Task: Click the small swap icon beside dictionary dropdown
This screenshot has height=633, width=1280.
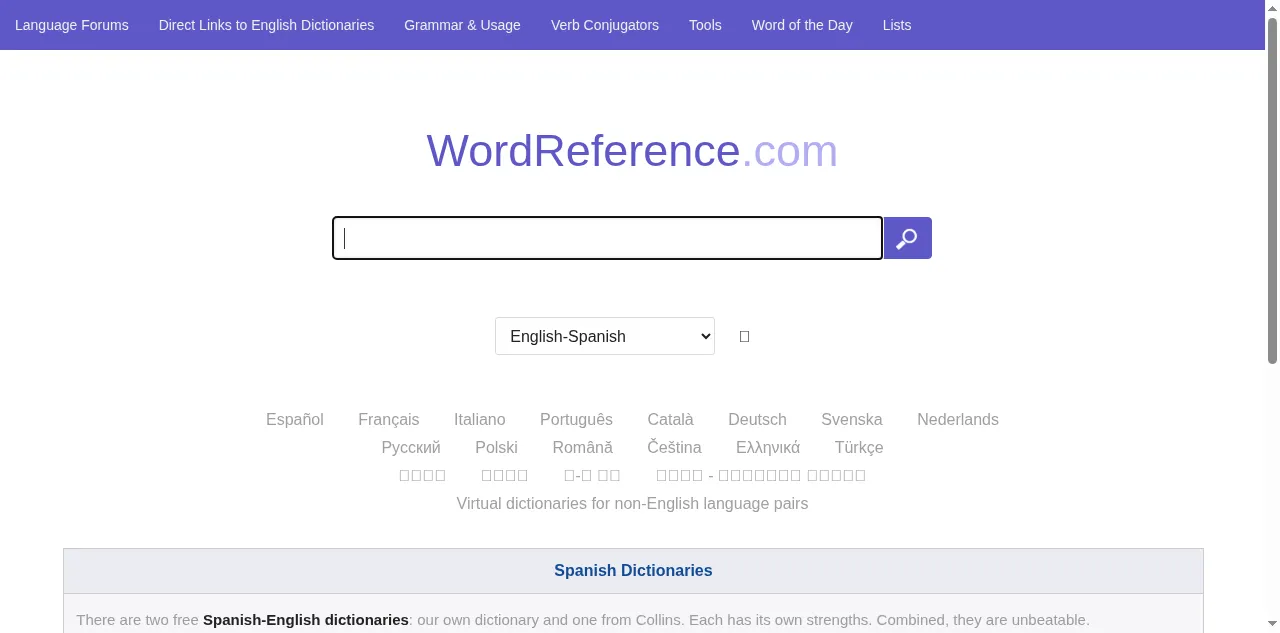Action: 744,337
